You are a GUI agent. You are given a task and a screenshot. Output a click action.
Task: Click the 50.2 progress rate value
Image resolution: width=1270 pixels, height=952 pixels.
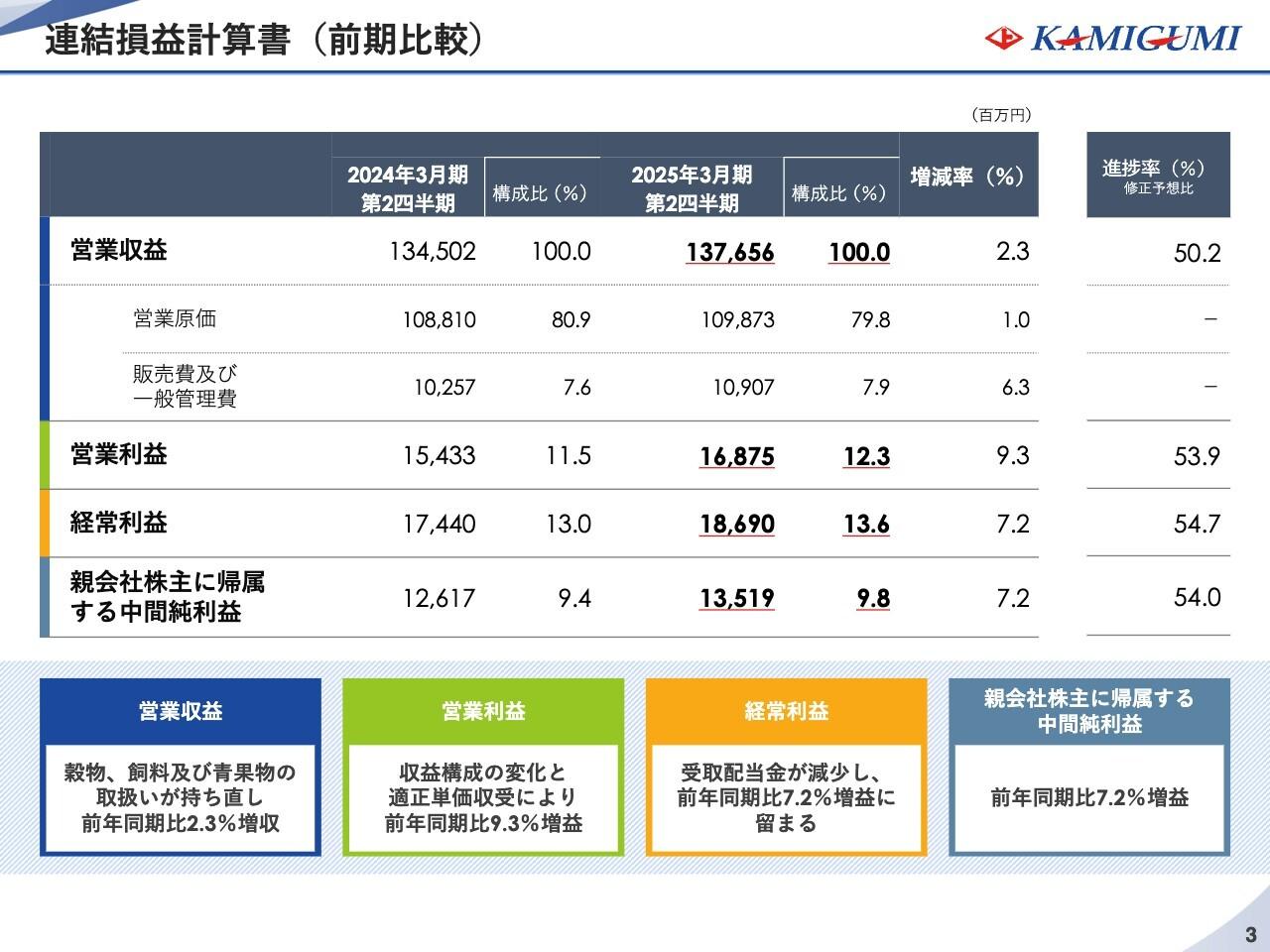point(1198,253)
